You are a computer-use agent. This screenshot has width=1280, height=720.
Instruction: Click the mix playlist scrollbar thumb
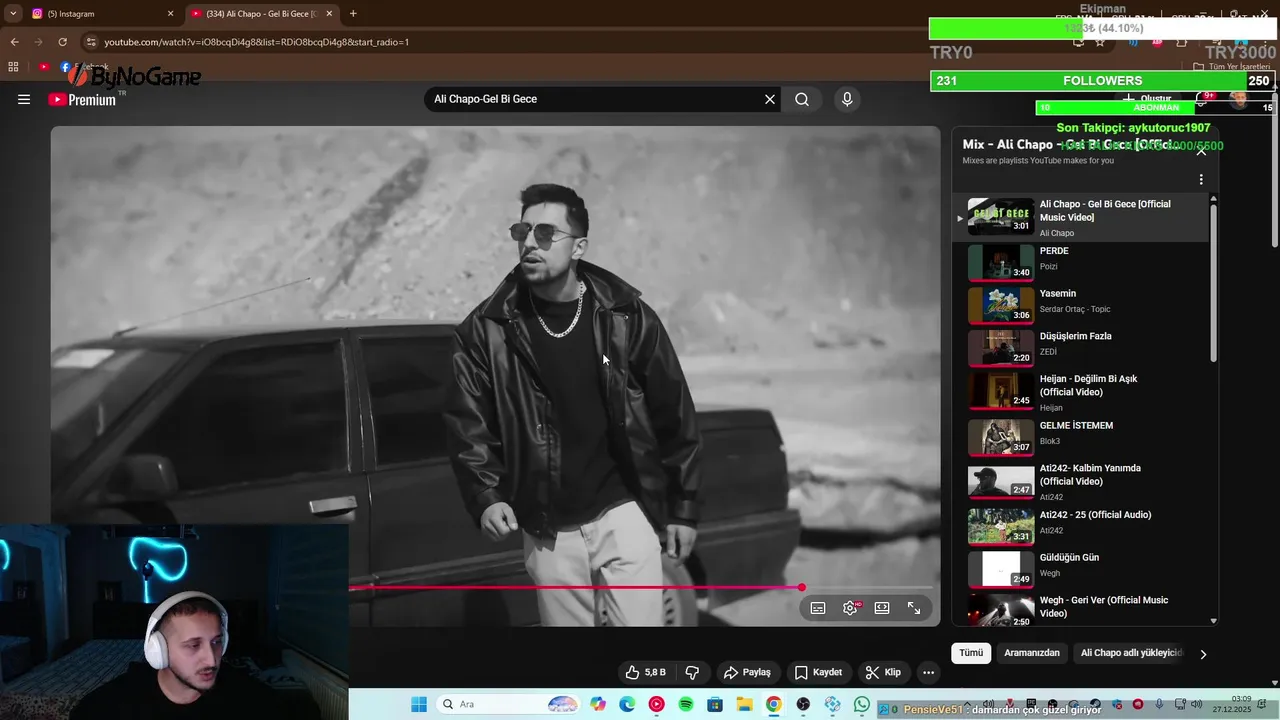(x=1214, y=282)
